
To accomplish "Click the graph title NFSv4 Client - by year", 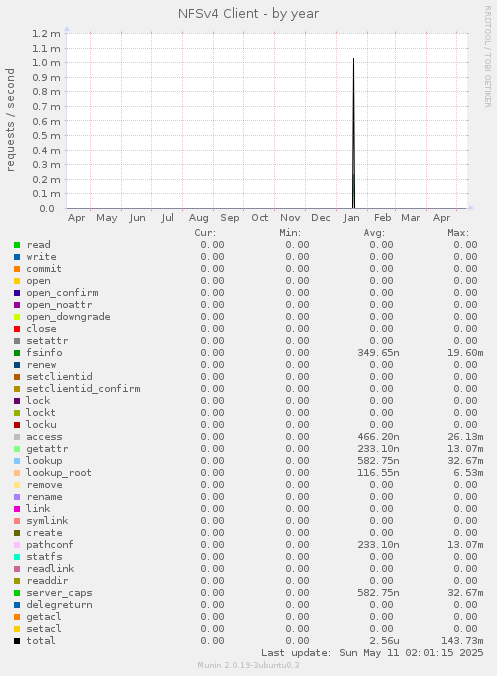I will 248,14.
